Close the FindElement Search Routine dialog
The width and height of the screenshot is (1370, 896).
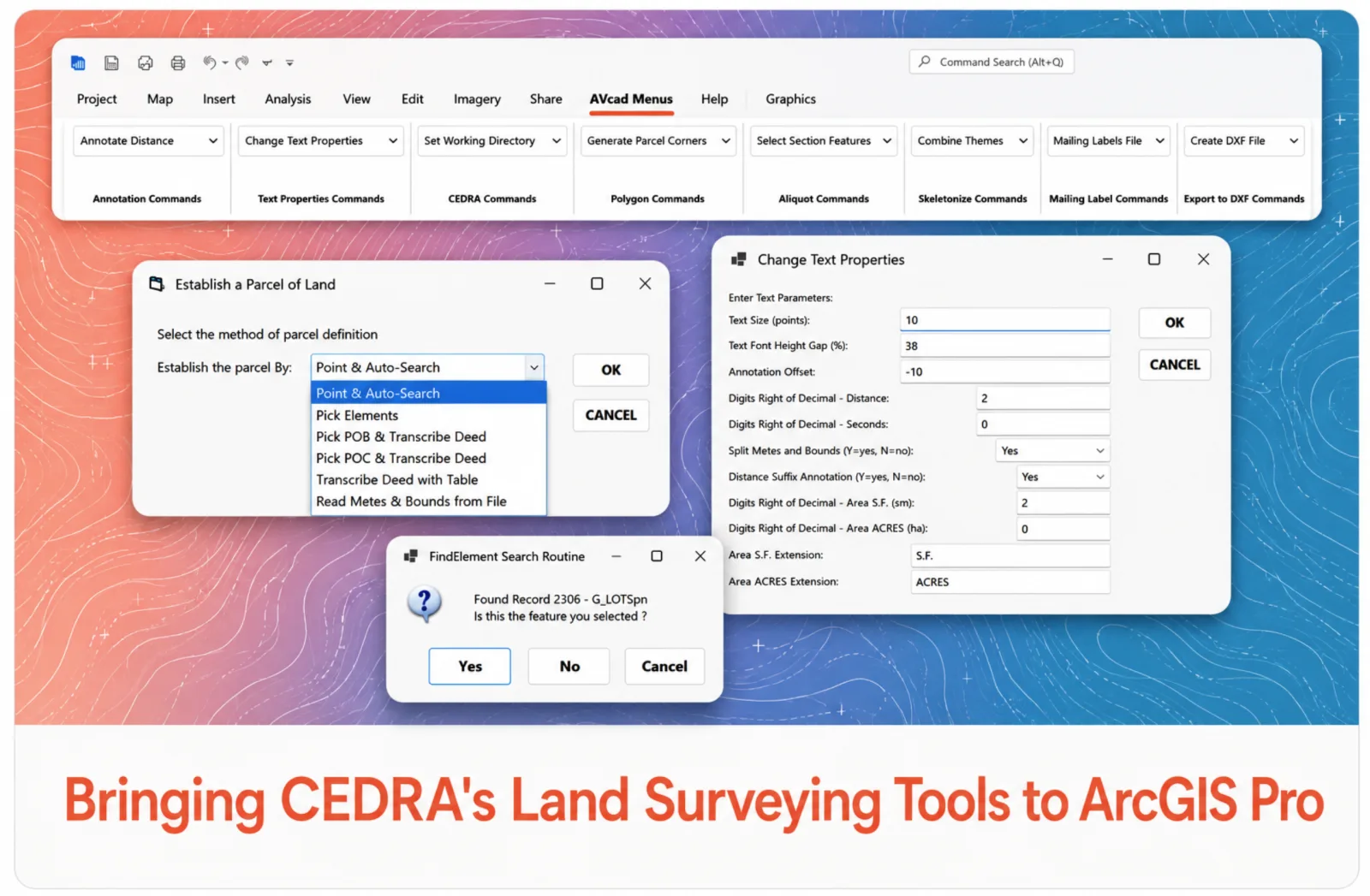coord(700,556)
